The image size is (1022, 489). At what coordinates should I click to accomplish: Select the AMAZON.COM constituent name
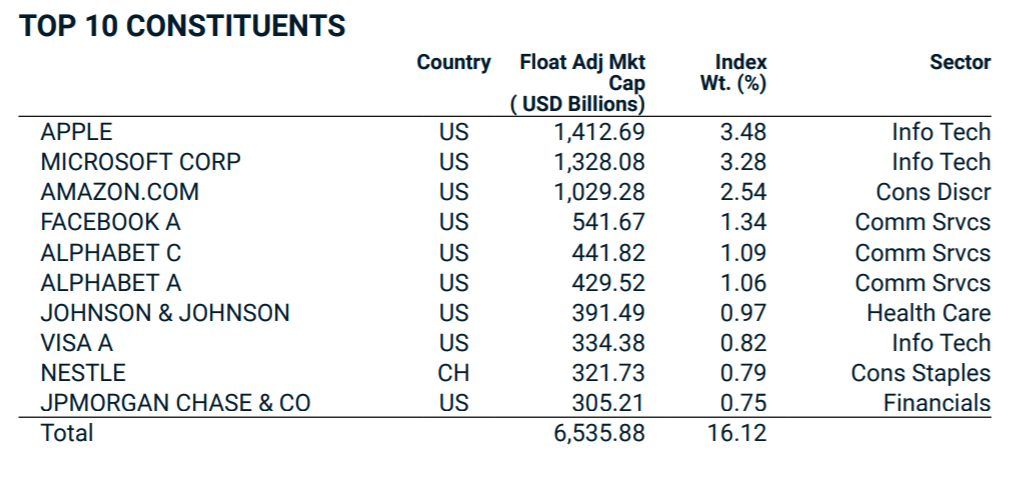click(x=120, y=192)
